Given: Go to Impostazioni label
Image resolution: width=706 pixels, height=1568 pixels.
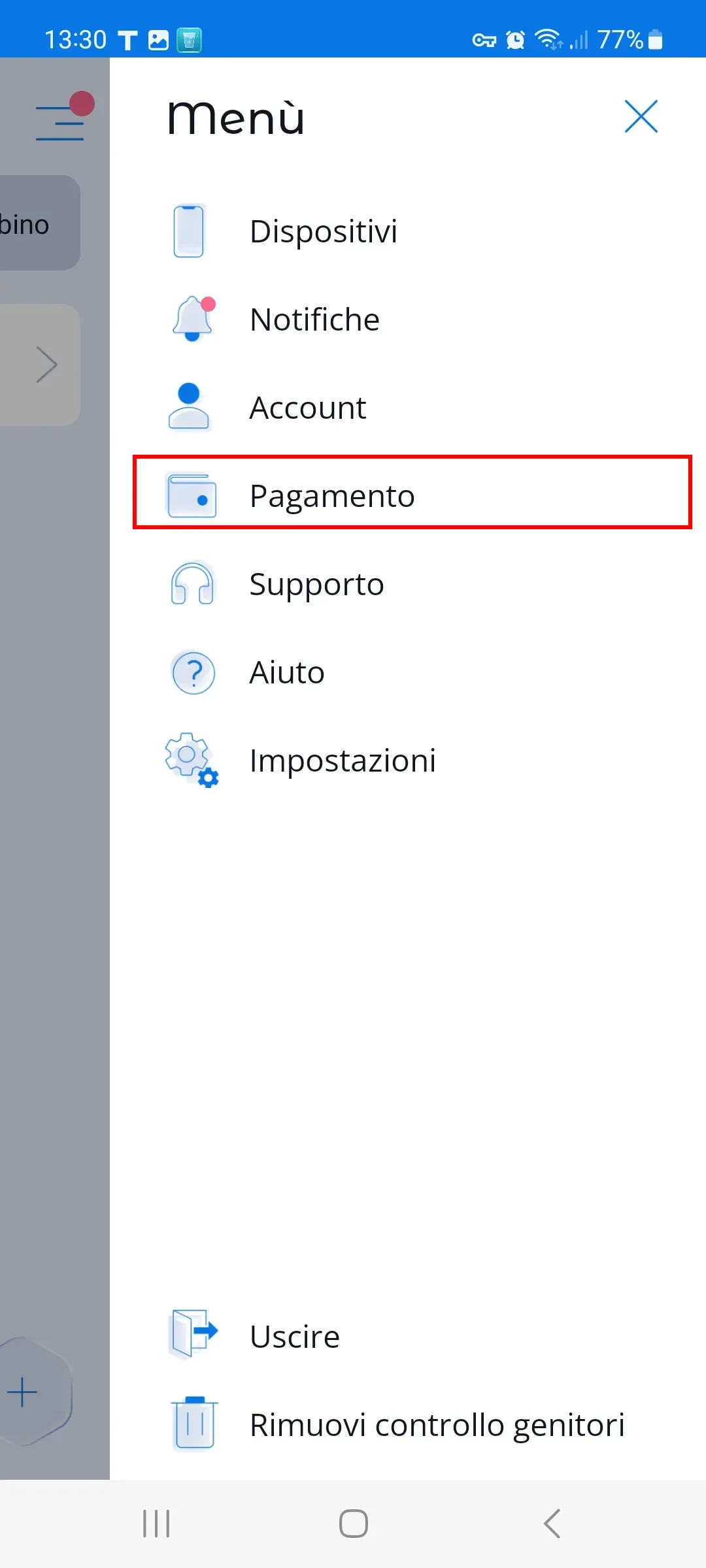Looking at the screenshot, I should coord(343,760).
